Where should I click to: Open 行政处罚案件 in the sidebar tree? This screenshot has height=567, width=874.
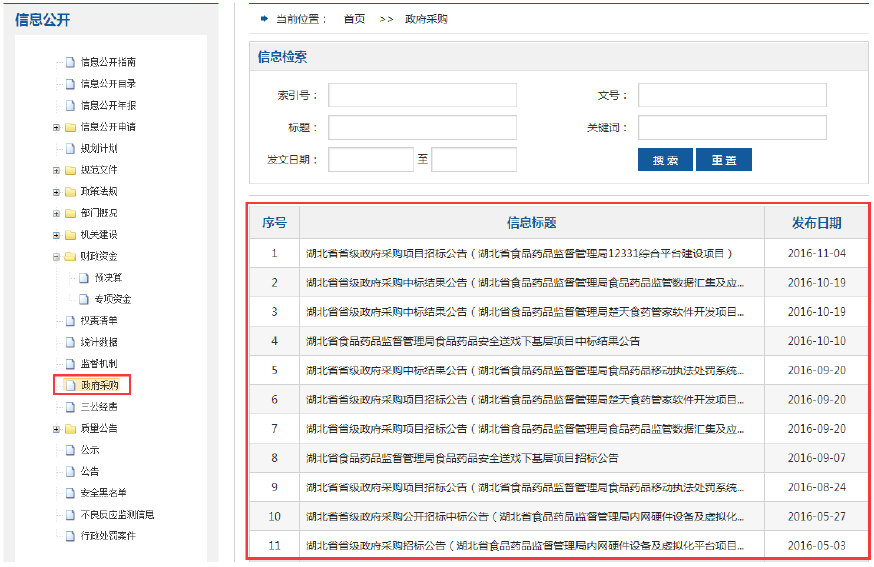(108, 536)
